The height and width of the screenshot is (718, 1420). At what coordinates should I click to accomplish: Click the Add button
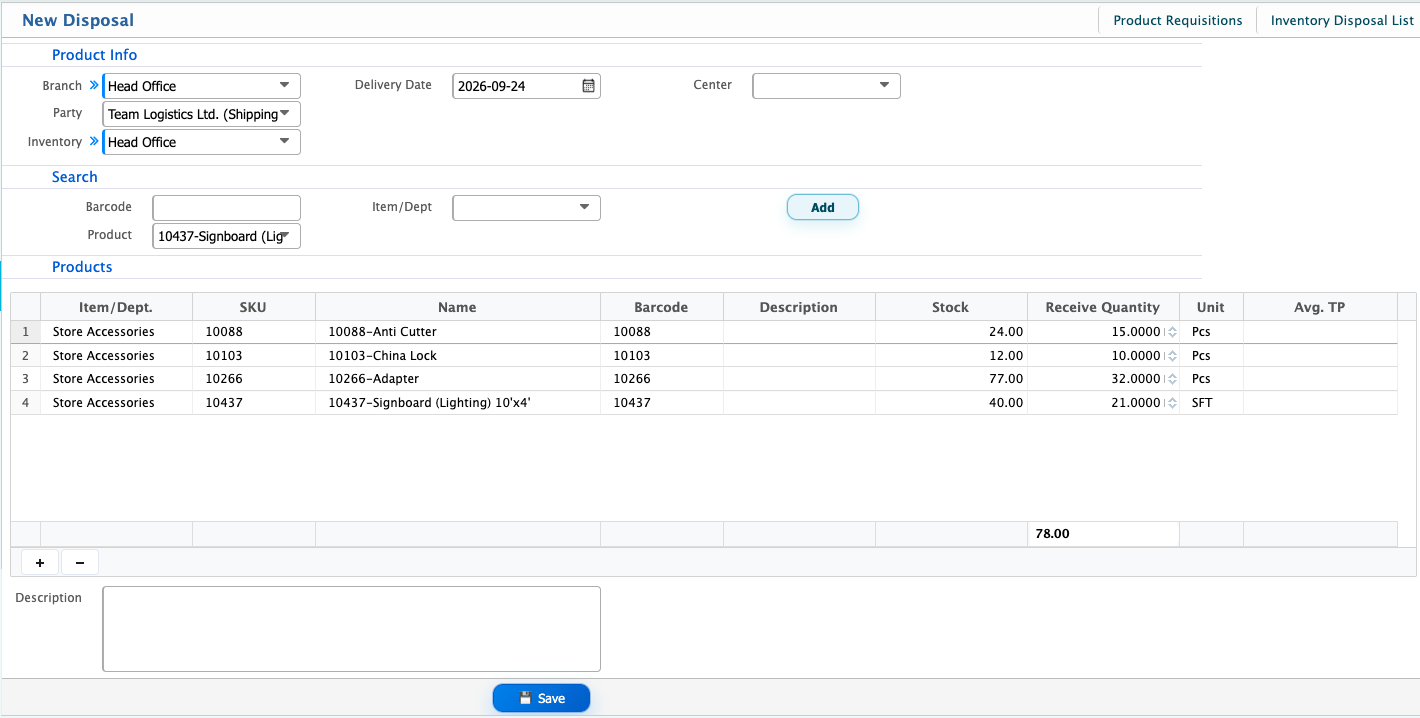tap(823, 207)
